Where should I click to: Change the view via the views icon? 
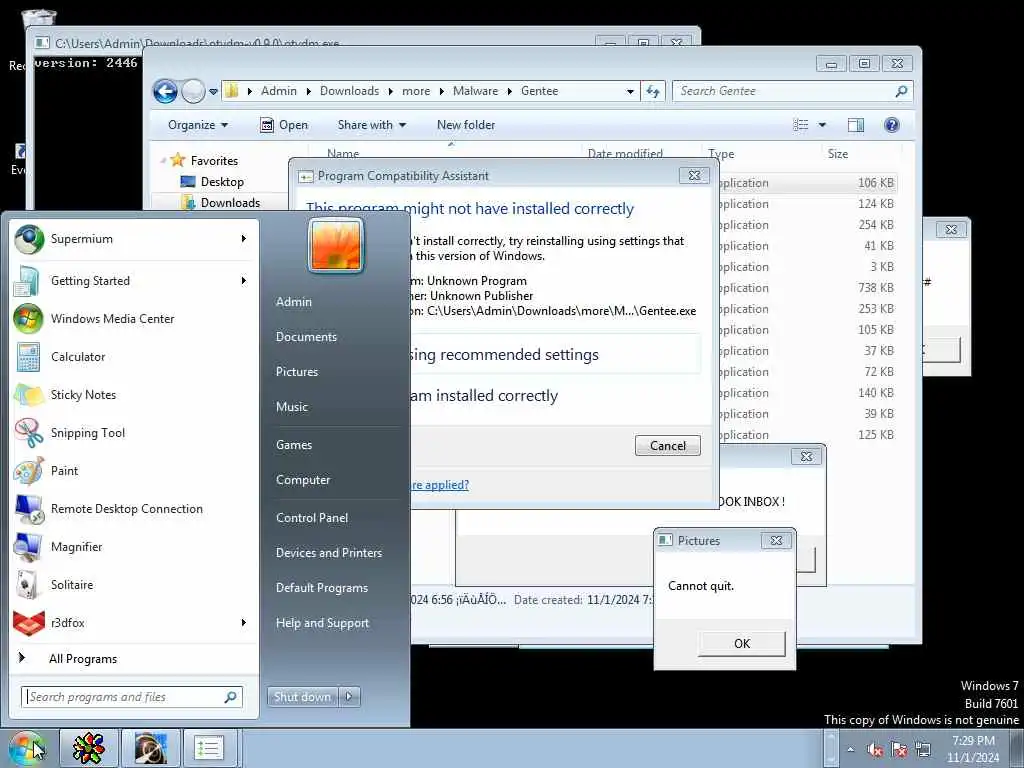(801, 125)
